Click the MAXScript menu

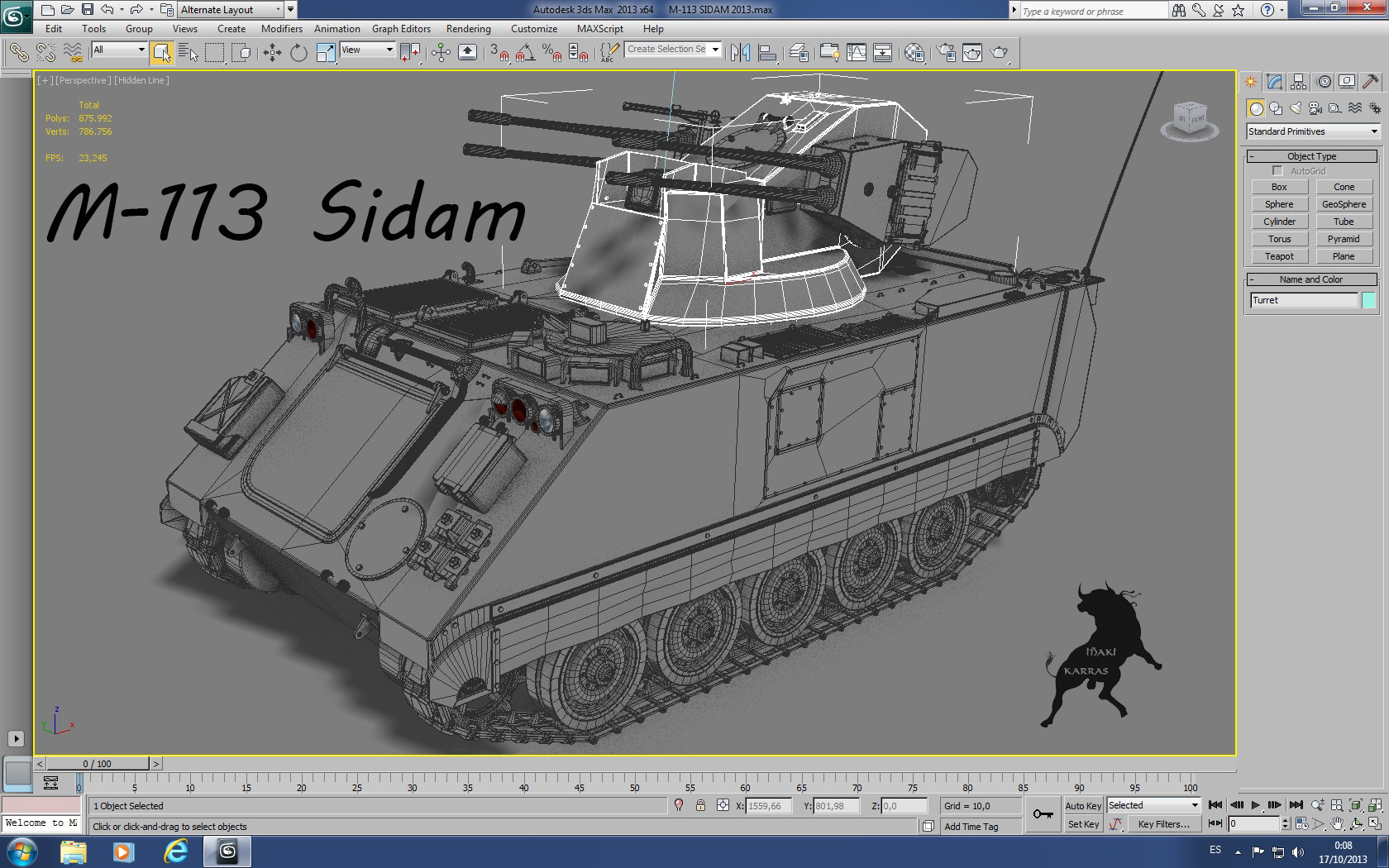(x=601, y=29)
